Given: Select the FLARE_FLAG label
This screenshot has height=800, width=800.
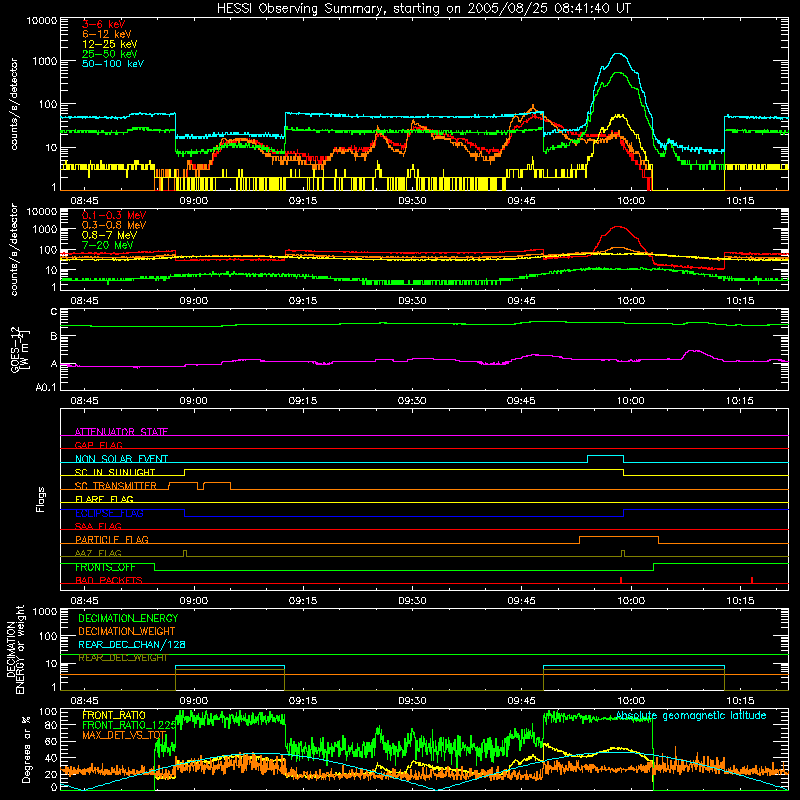Looking at the screenshot, I should click(104, 499).
